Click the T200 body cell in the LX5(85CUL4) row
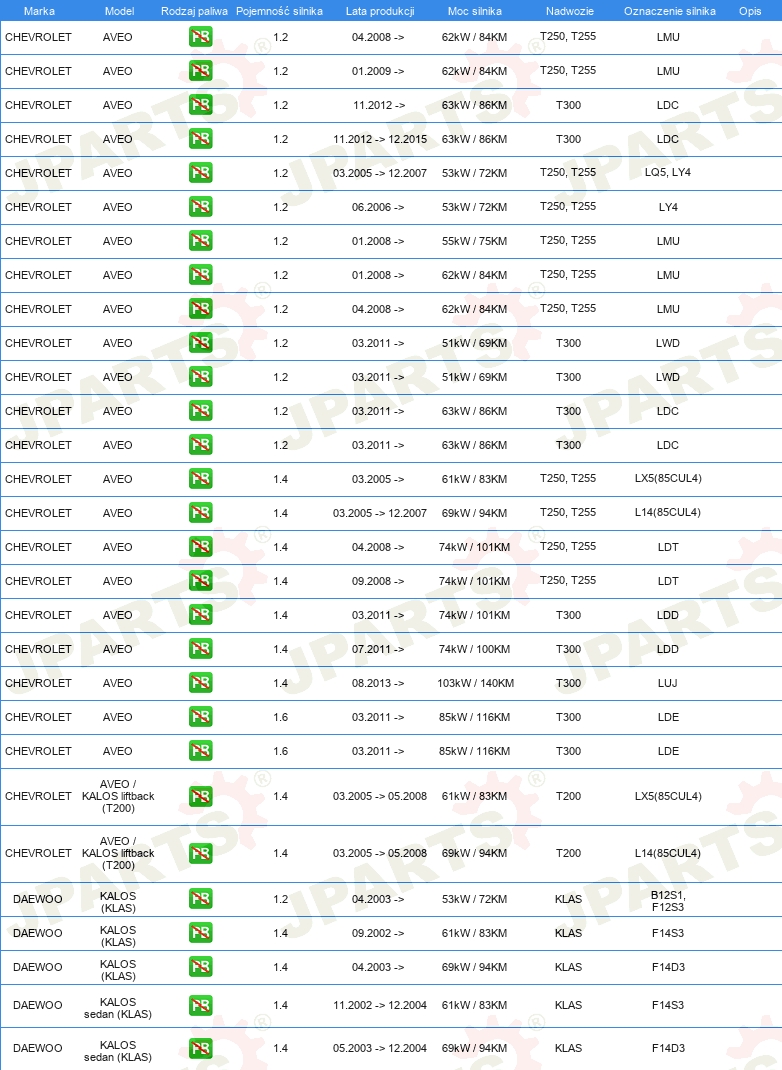This screenshot has height=1070, width=782. click(568, 796)
